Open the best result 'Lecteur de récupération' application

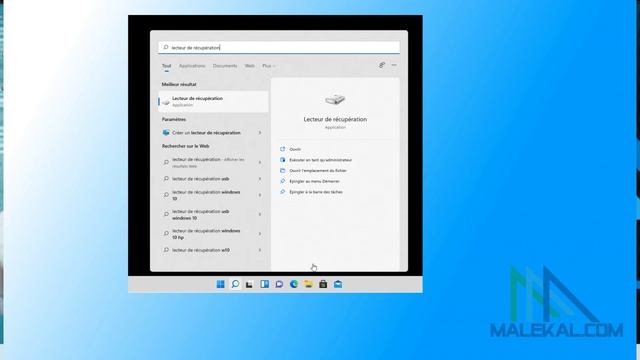[x=213, y=102]
